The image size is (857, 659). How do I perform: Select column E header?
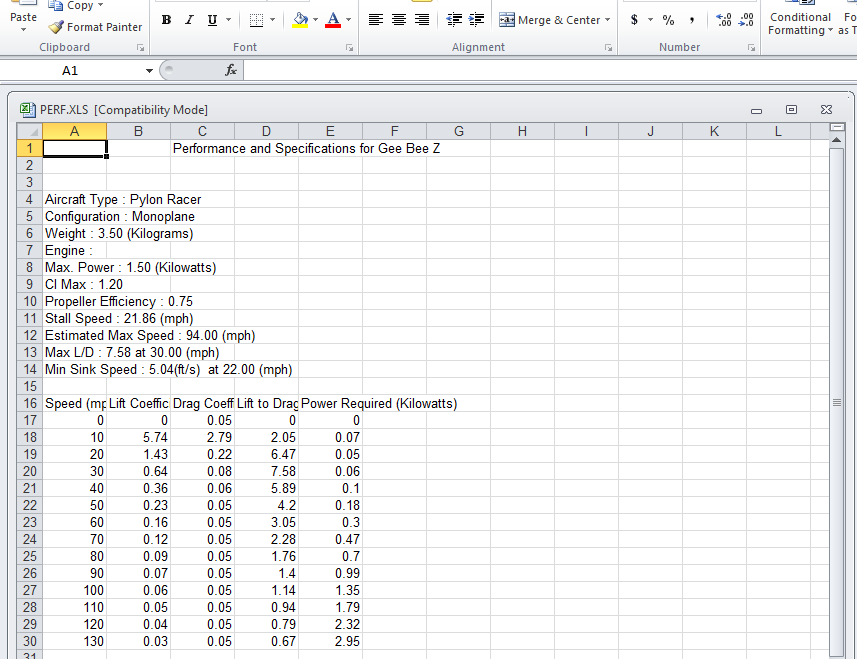click(330, 131)
